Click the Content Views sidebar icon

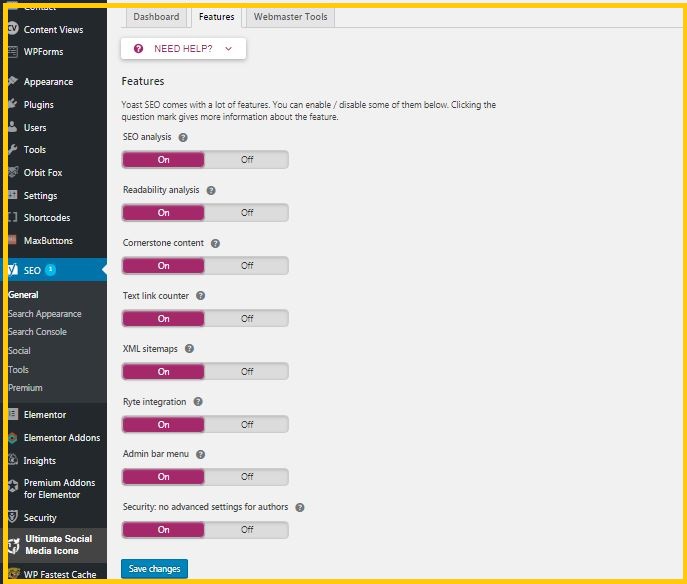(x=13, y=28)
